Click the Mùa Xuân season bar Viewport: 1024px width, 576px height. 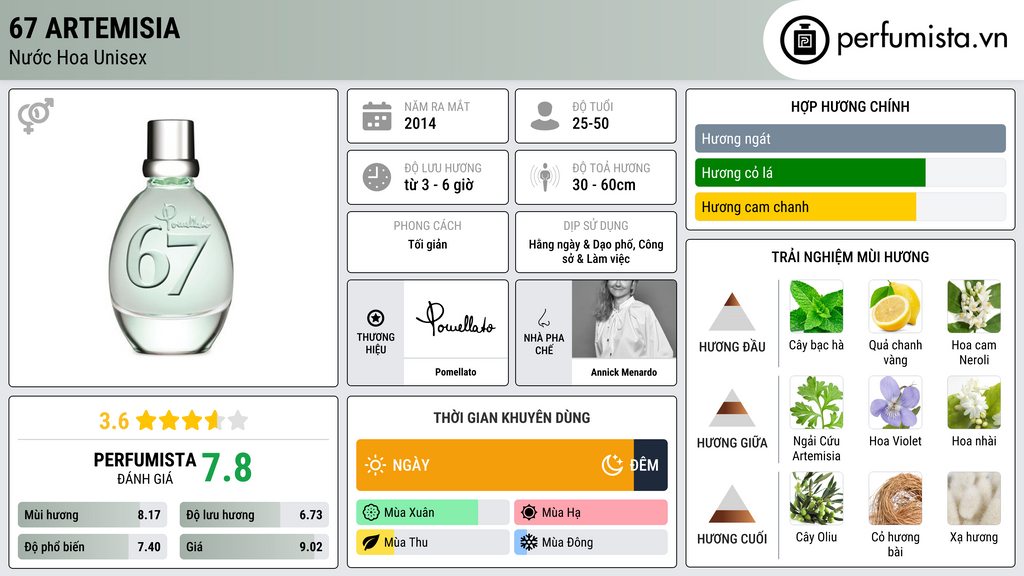(x=433, y=513)
